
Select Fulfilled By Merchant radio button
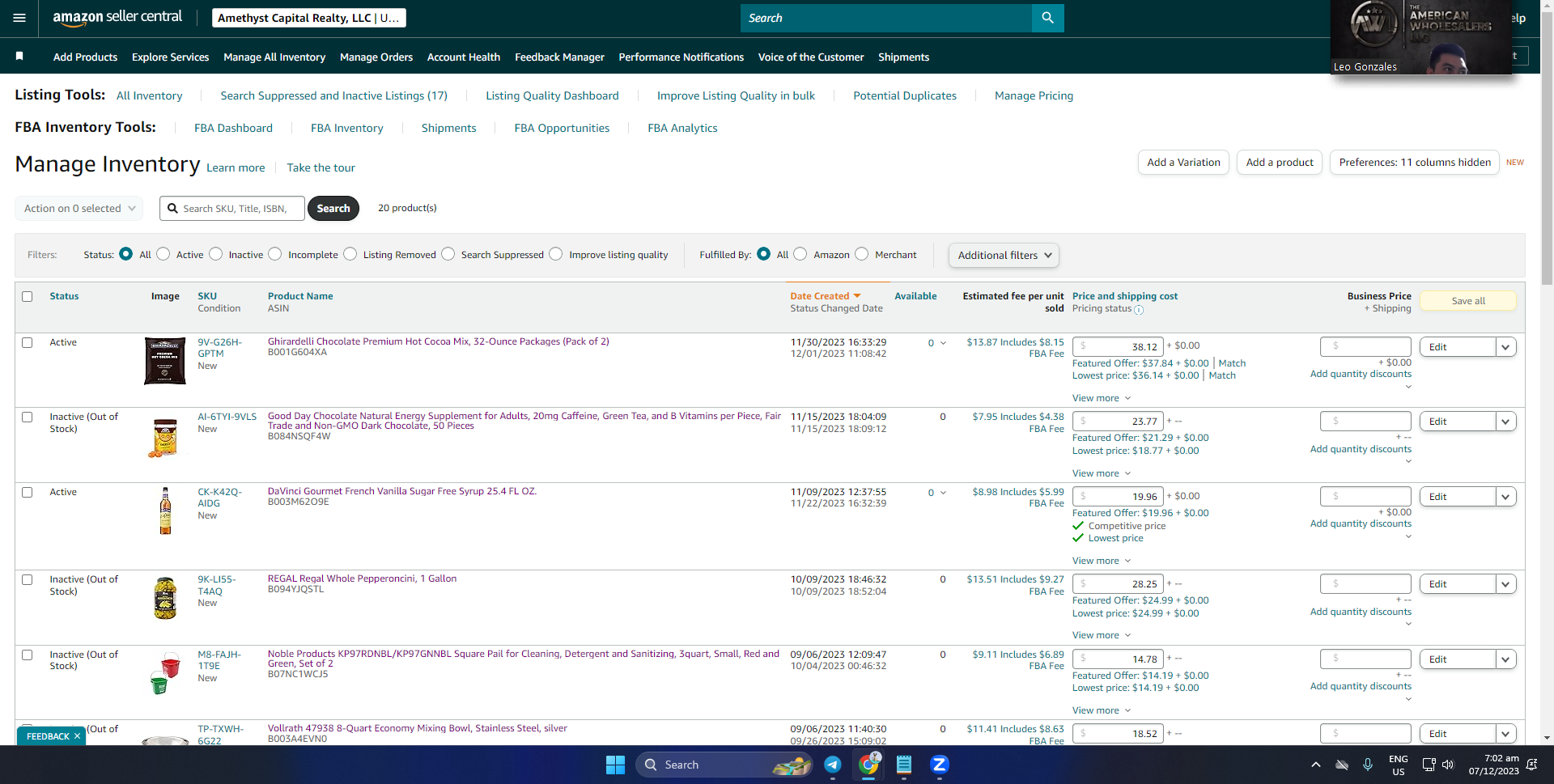pyautogui.click(x=862, y=254)
